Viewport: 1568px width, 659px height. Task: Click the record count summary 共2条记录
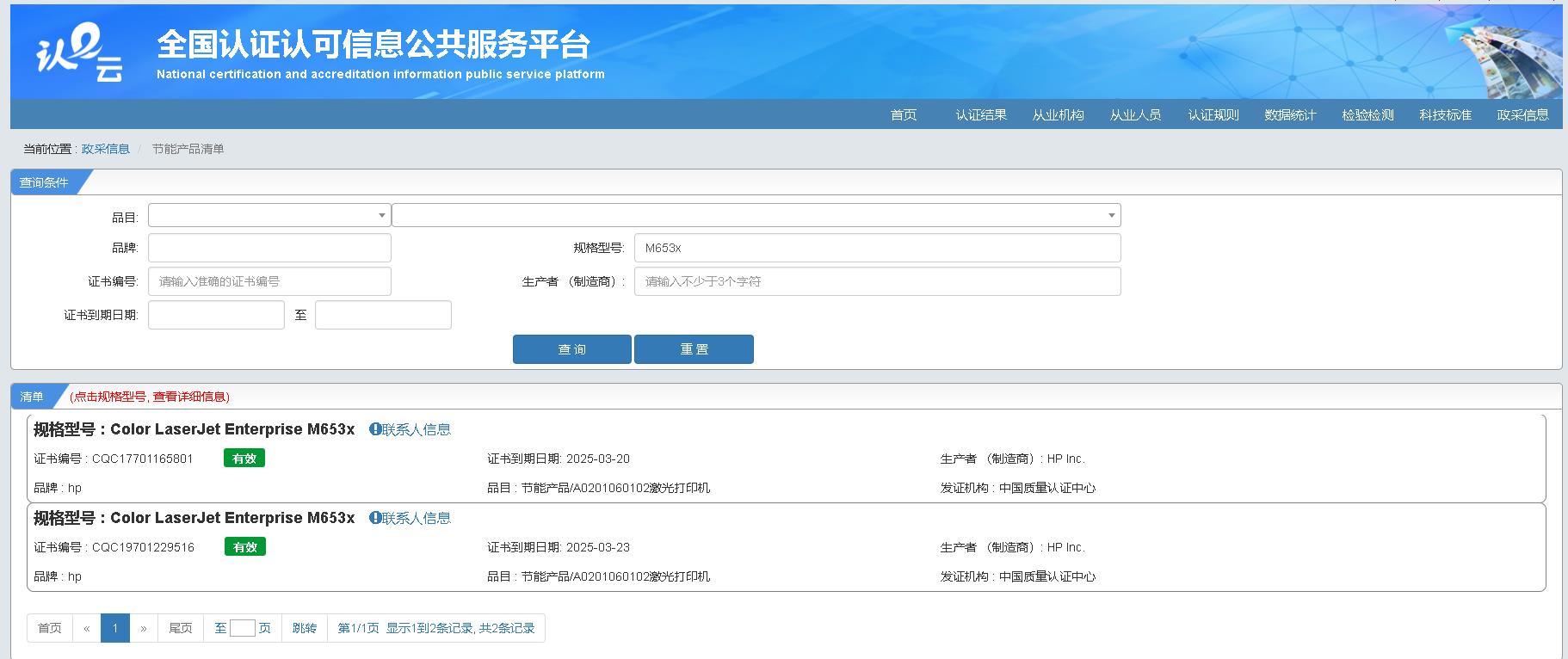507,628
